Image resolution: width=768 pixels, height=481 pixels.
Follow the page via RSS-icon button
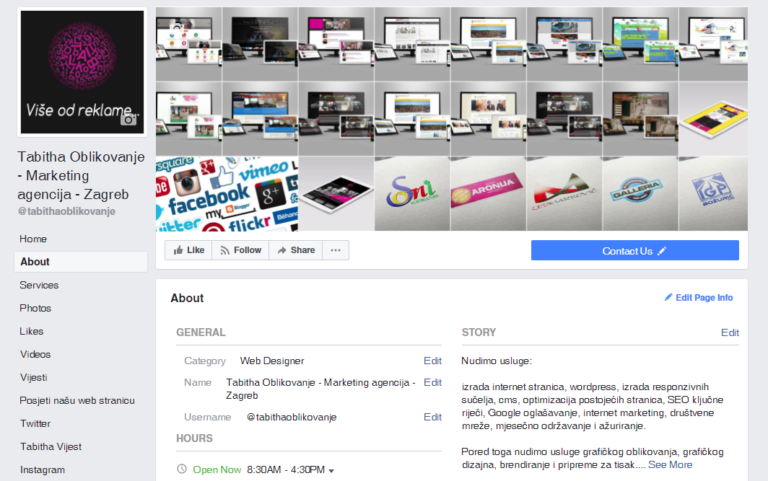[x=240, y=250]
